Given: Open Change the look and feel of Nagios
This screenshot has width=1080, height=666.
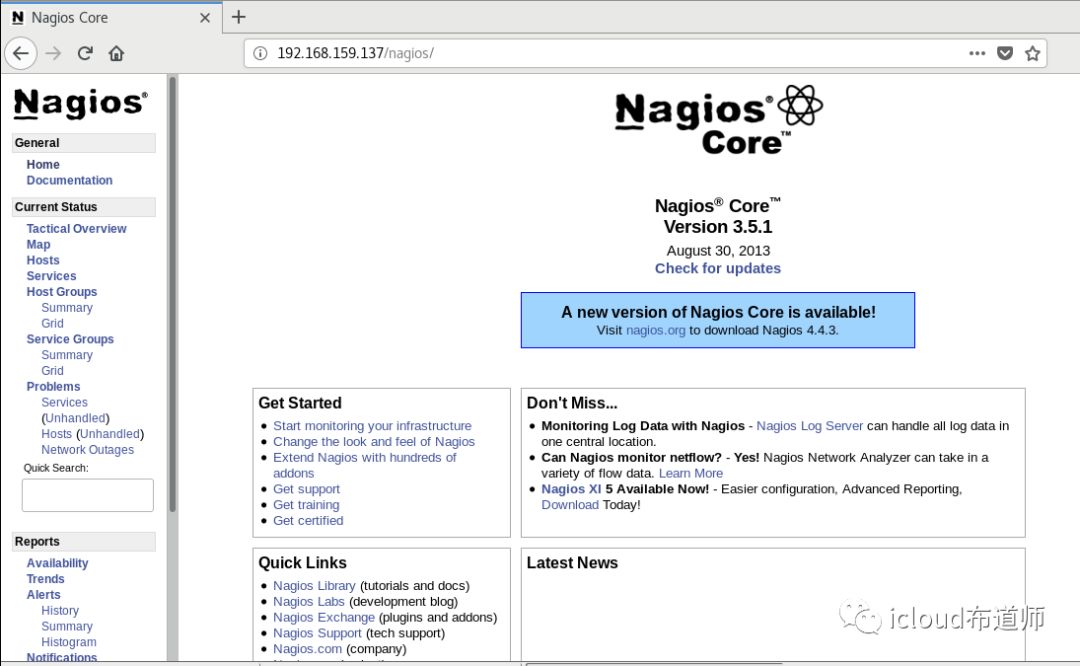Looking at the screenshot, I should click(373, 442).
